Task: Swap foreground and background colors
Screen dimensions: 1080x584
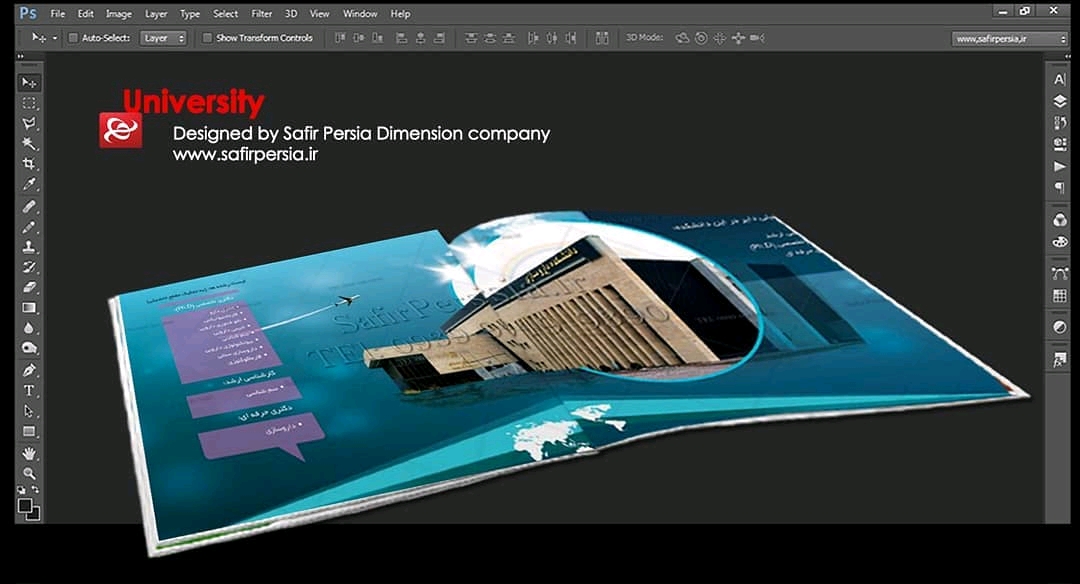Action: [36, 490]
